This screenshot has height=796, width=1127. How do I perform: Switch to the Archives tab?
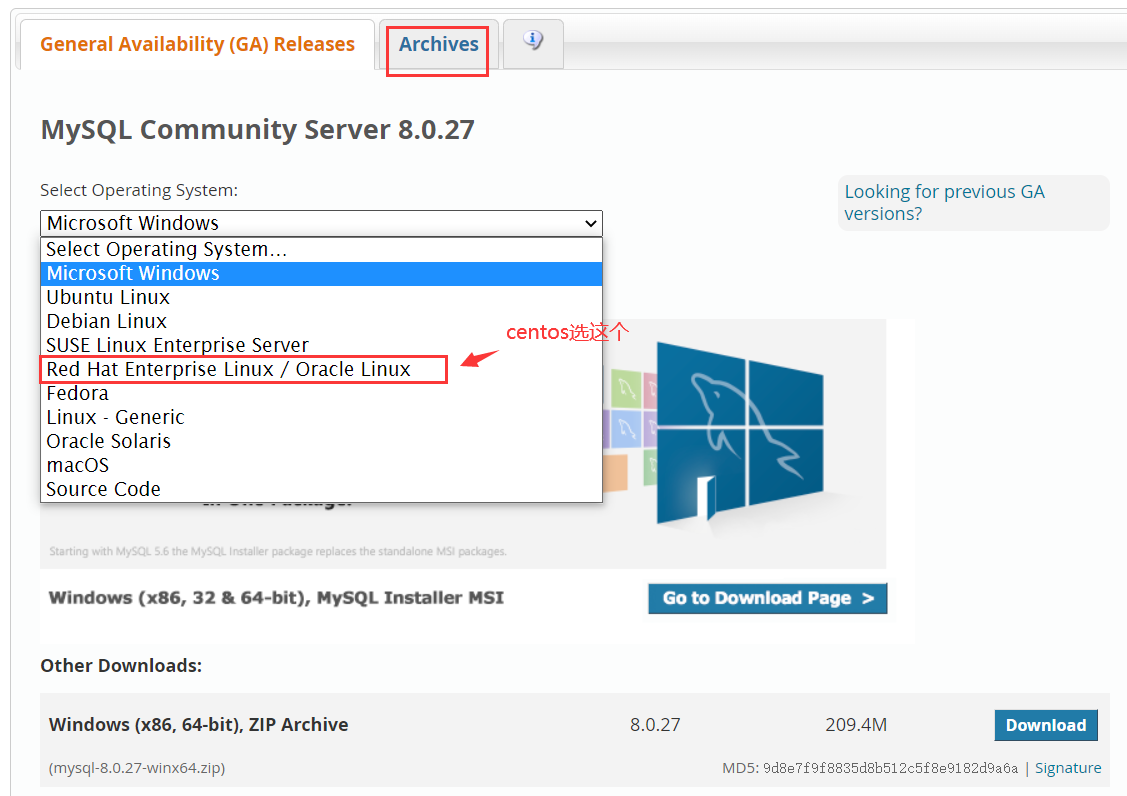point(438,45)
